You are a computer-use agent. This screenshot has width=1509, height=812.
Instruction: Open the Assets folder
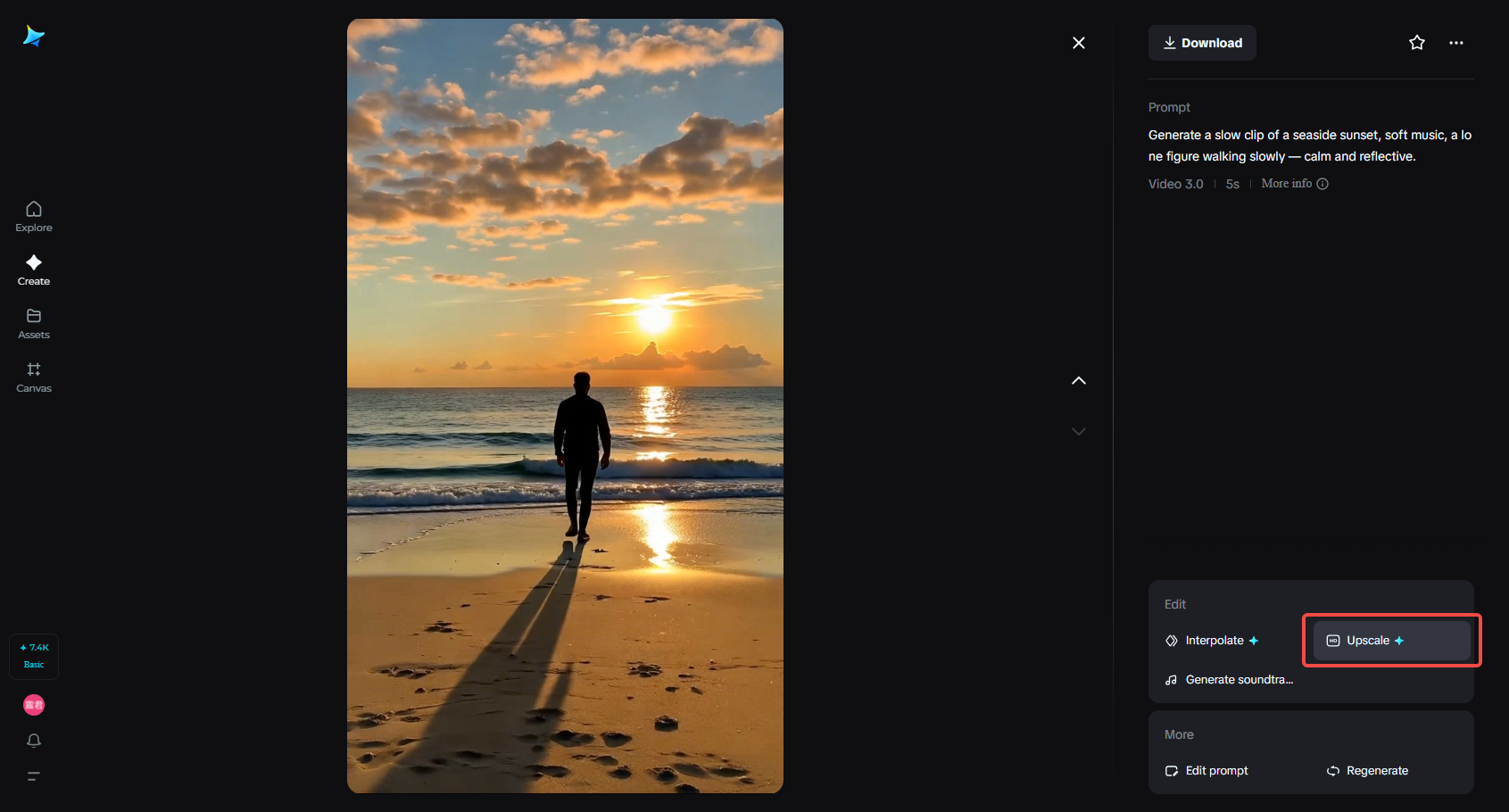tap(34, 324)
